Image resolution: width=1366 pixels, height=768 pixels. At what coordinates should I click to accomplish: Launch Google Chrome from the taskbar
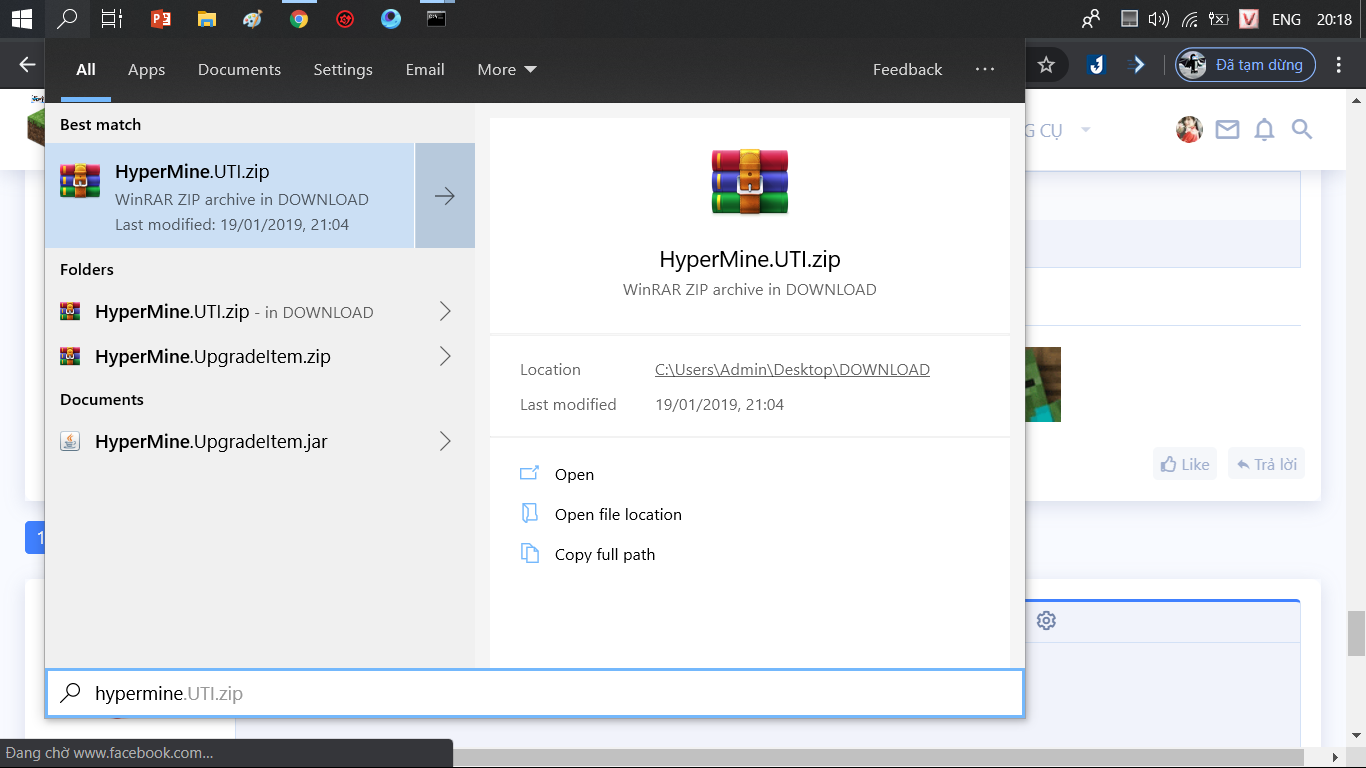tap(299, 18)
